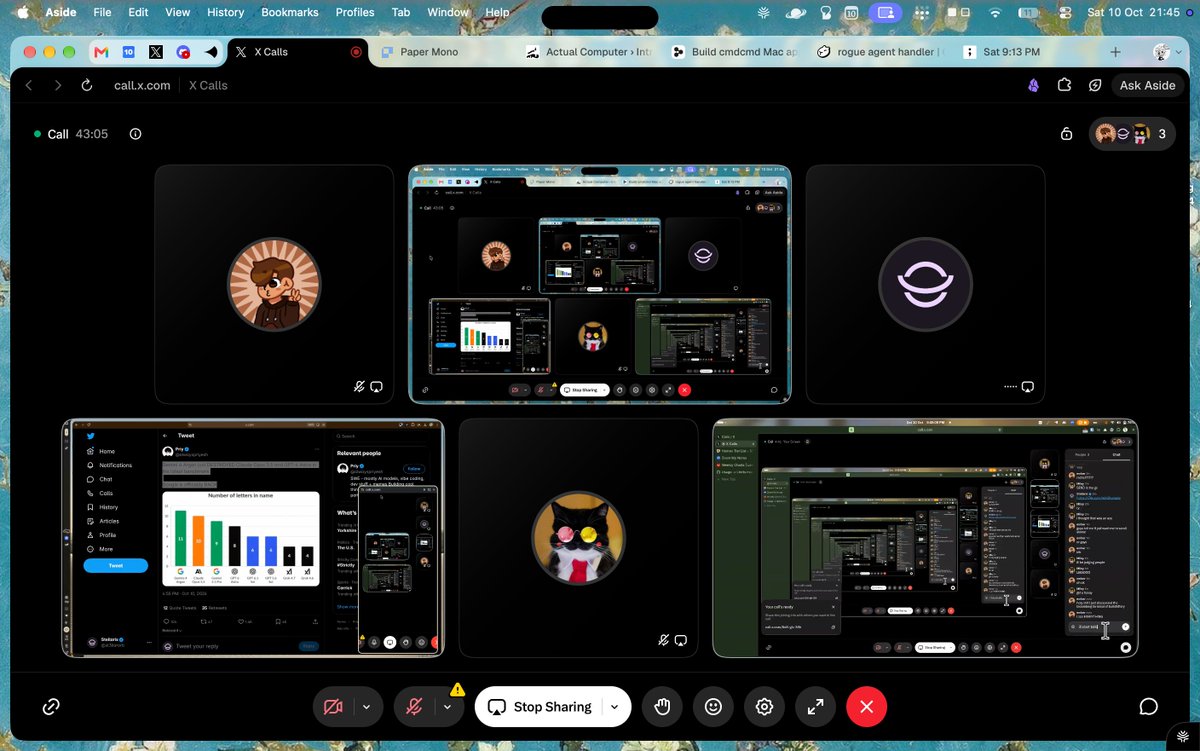
Task: Open the Apple menu
Action: 22,13
